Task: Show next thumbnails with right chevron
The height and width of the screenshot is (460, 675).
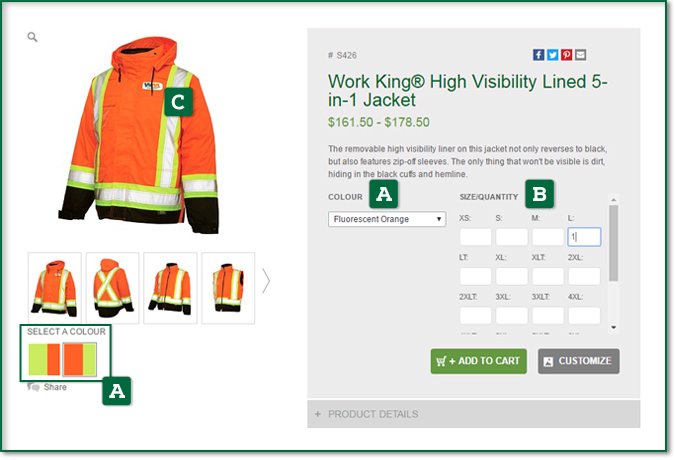Action: coord(266,281)
